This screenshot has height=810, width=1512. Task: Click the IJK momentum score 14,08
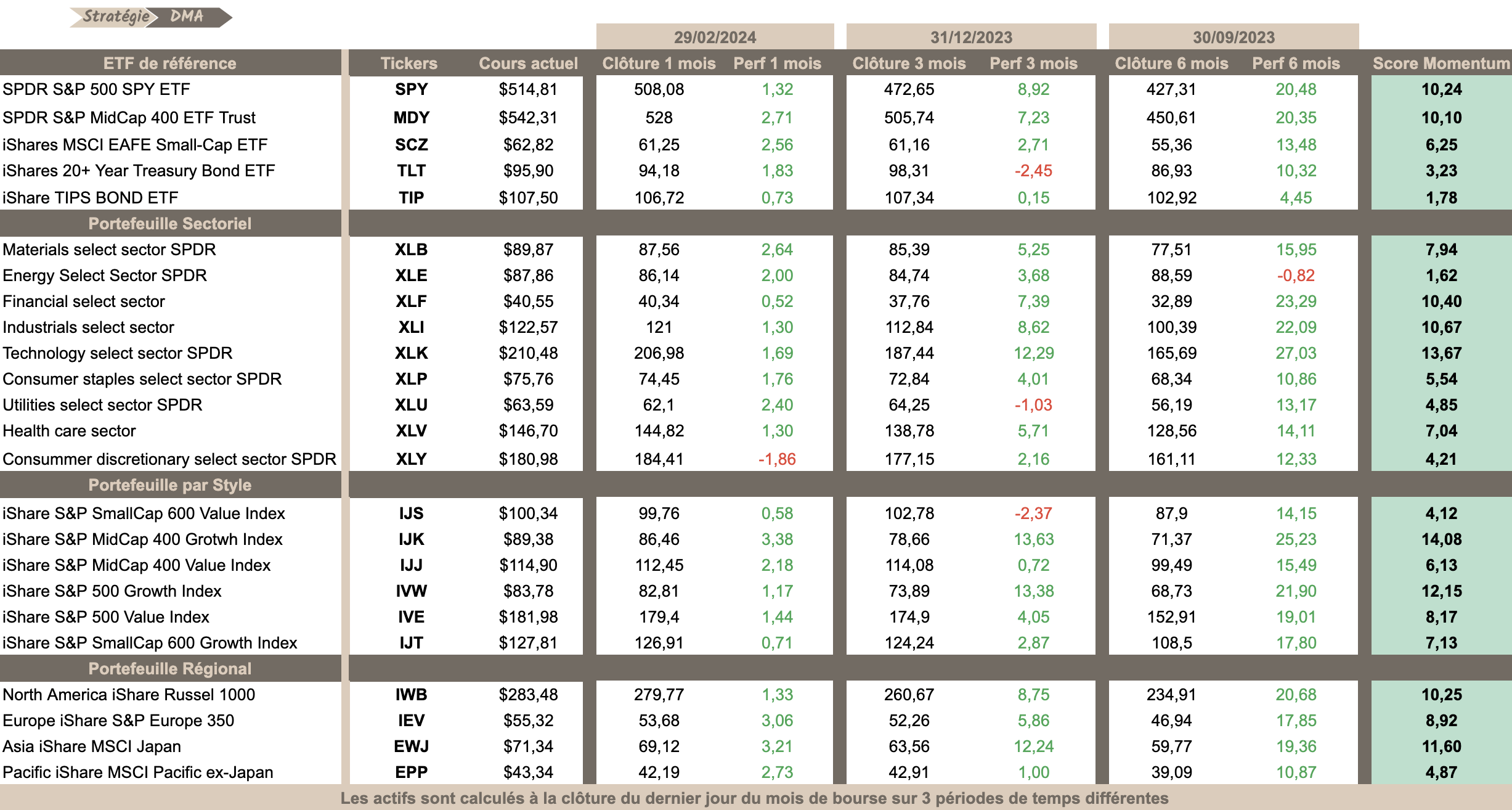pos(1441,539)
